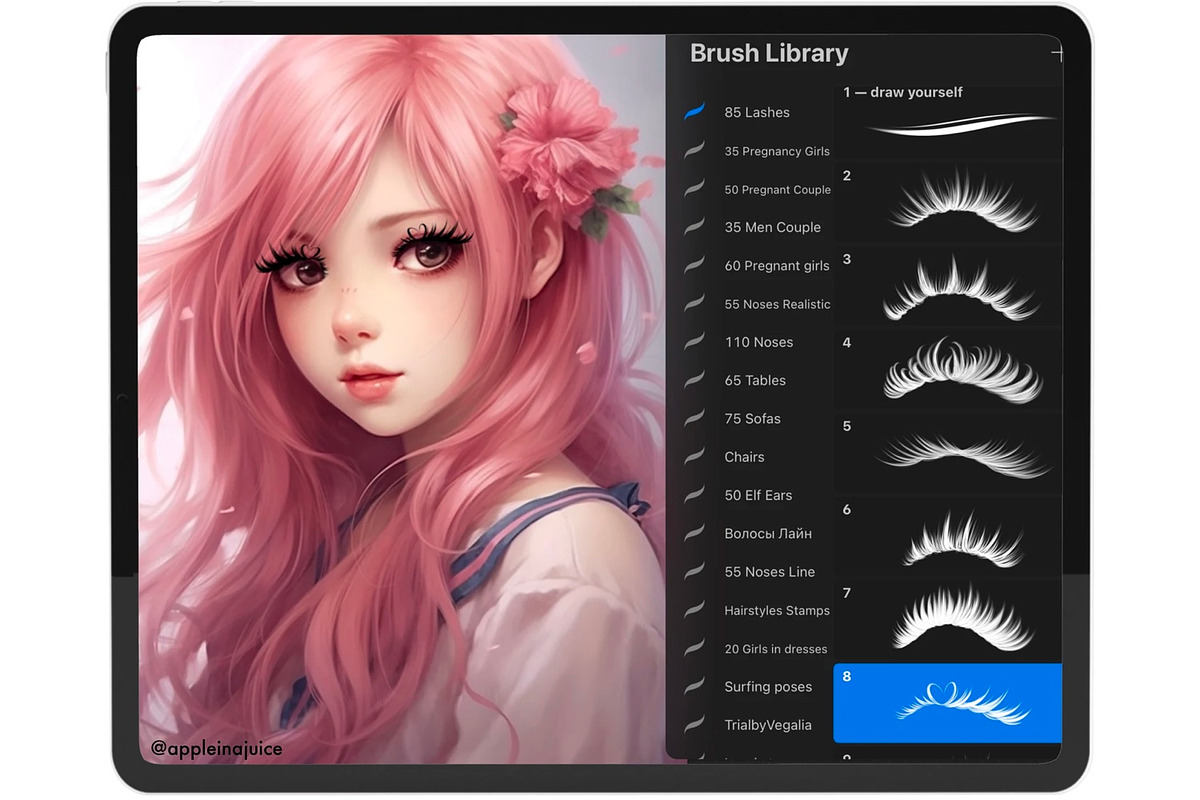The height and width of the screenshot is (800, 1200).
Task: Select the 55 Noses Realistic brush set
Action: click(x=777, y=304)
